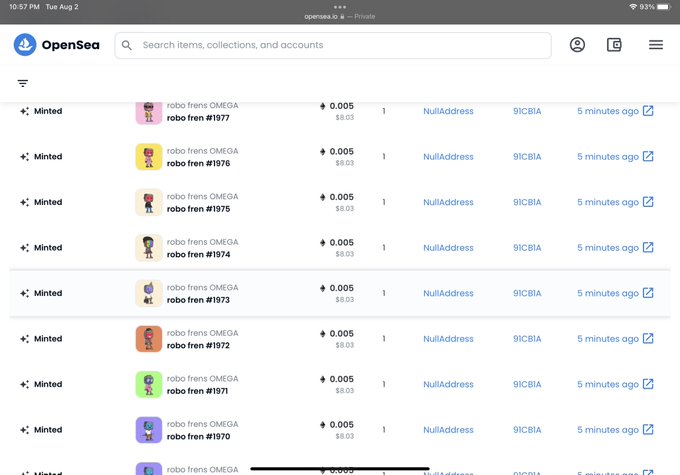680x475 pixels.
Task: Click the Minted sparkle icon for robo fren #1973
Action: pos(24,293)
